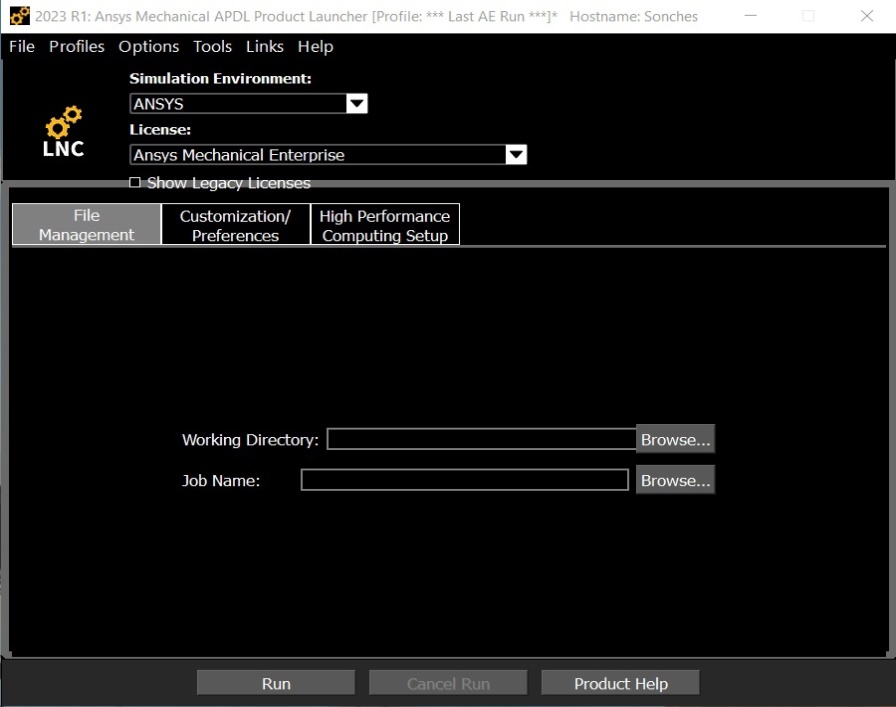Click the Simulation Environment label
The width and height of the screenshot is (896, 707).
[221, 78]
